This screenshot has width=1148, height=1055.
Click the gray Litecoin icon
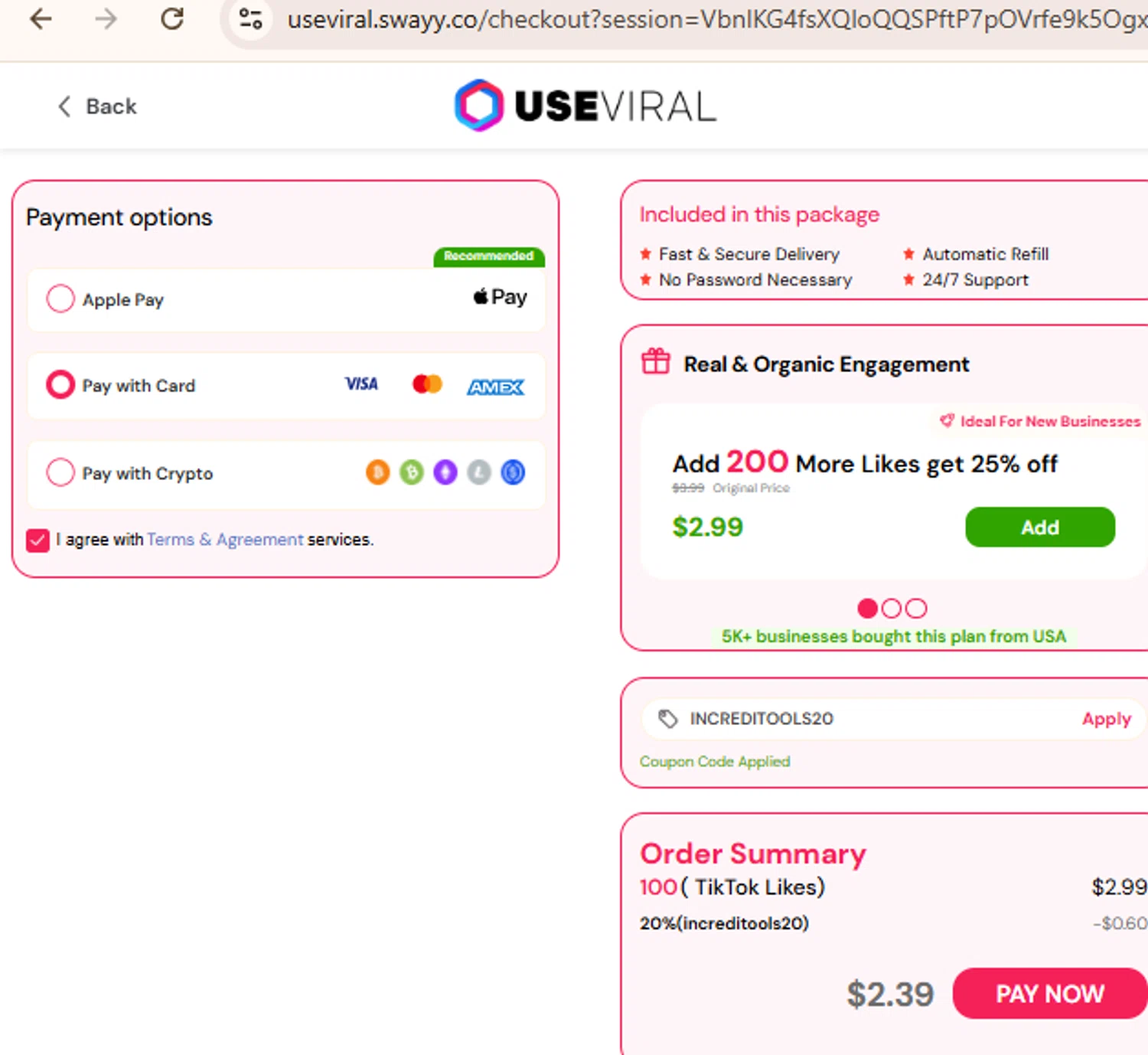click(479, 472)
